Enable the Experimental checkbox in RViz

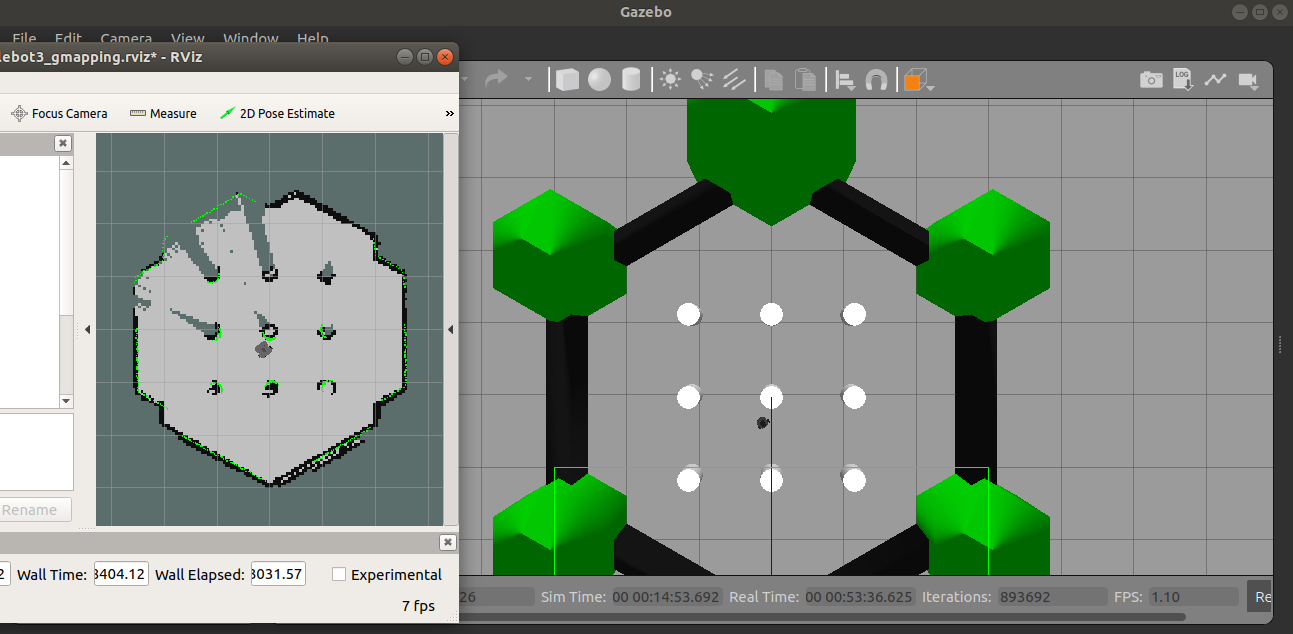[339, 574]
